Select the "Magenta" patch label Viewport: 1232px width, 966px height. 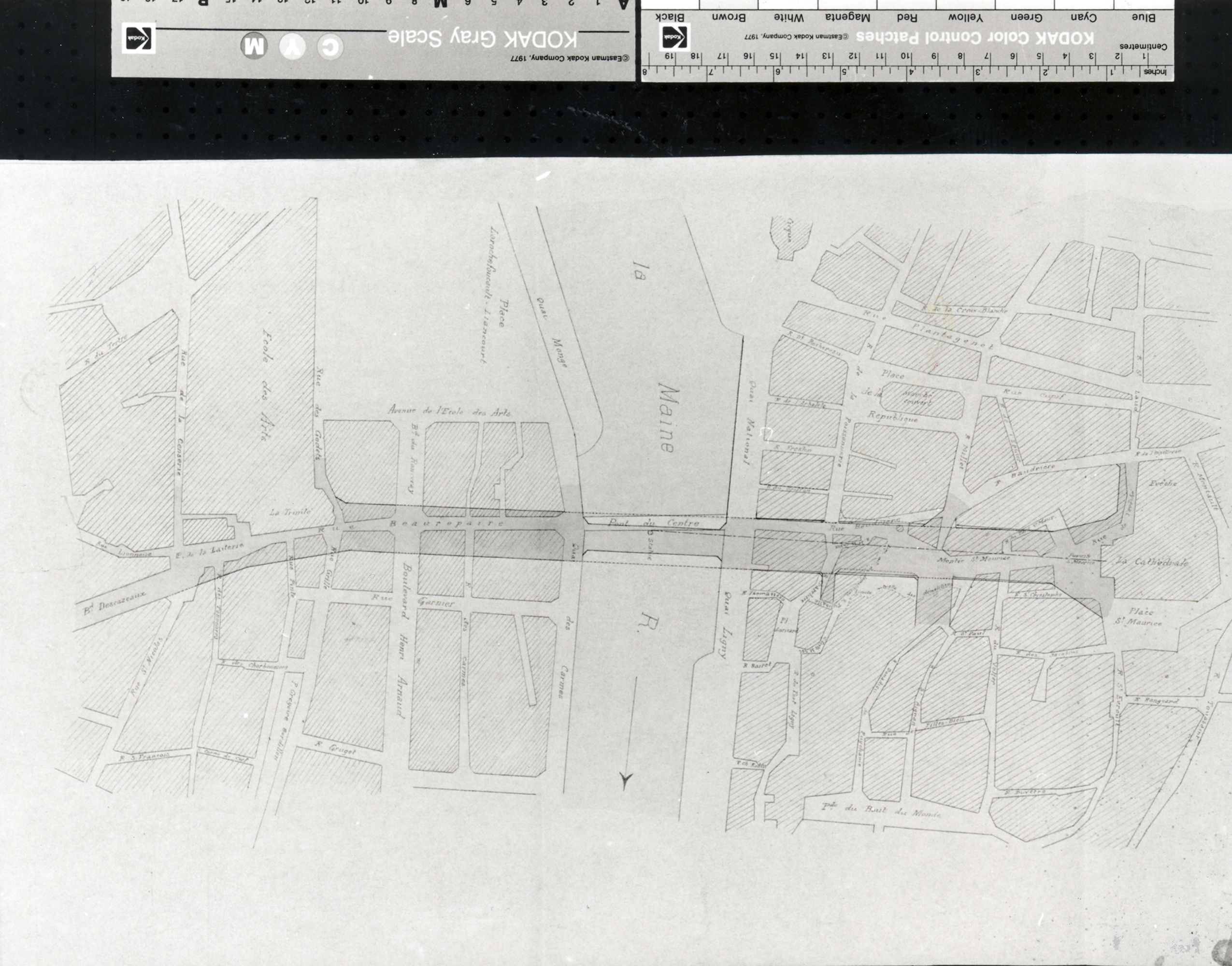tap(847, 18)
